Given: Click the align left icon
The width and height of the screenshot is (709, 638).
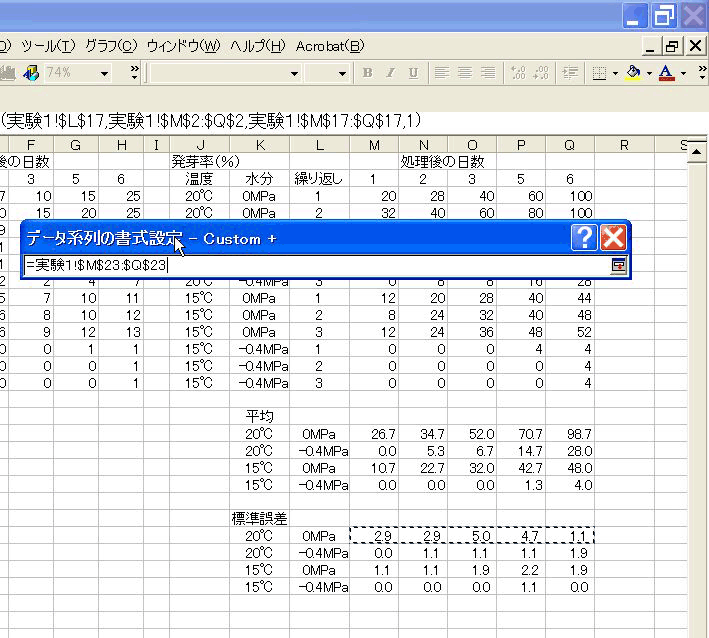Looking at the screenshot, I should click(441, 73).
